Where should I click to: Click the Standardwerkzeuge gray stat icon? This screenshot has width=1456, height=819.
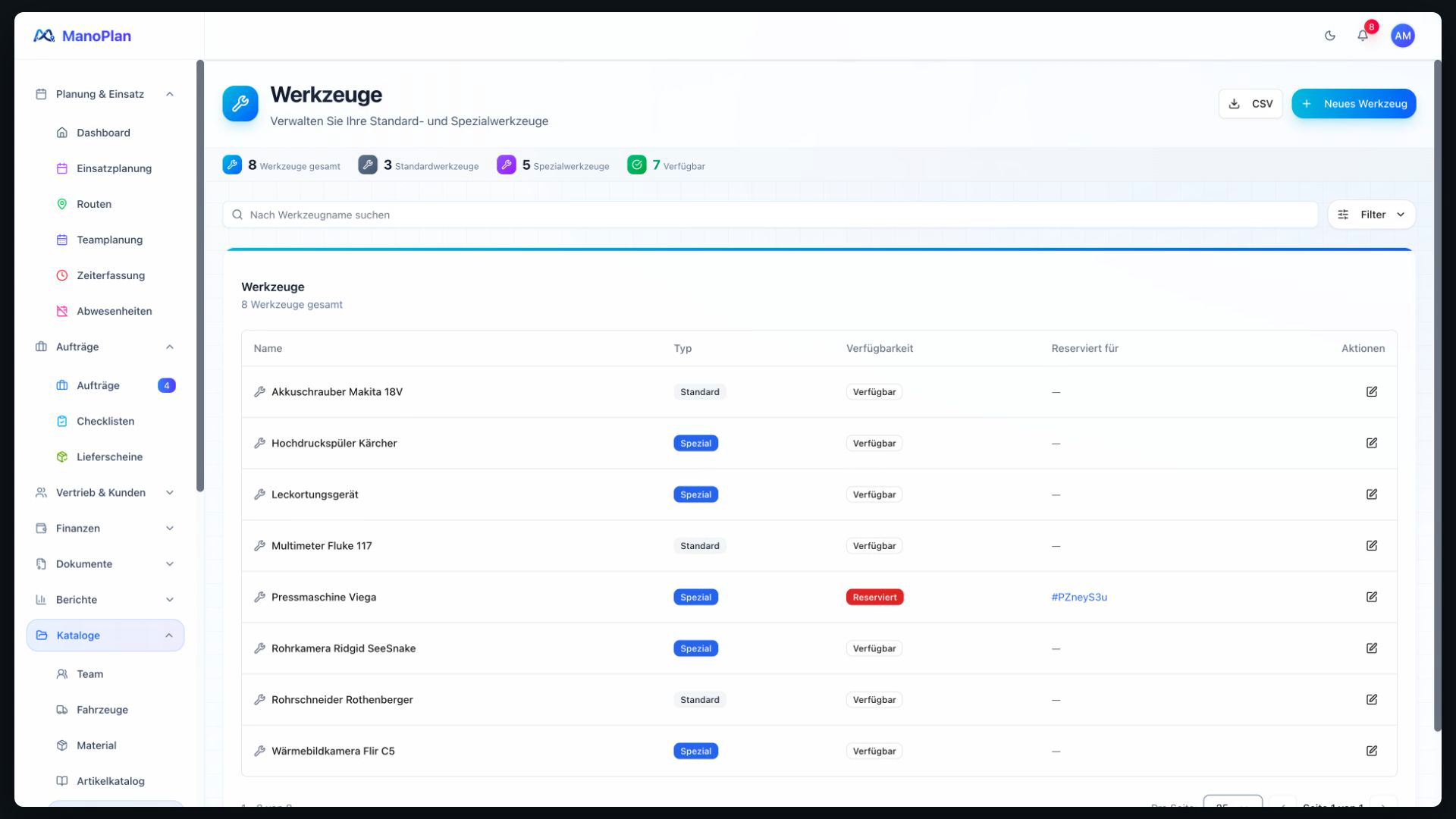point(368,165)
